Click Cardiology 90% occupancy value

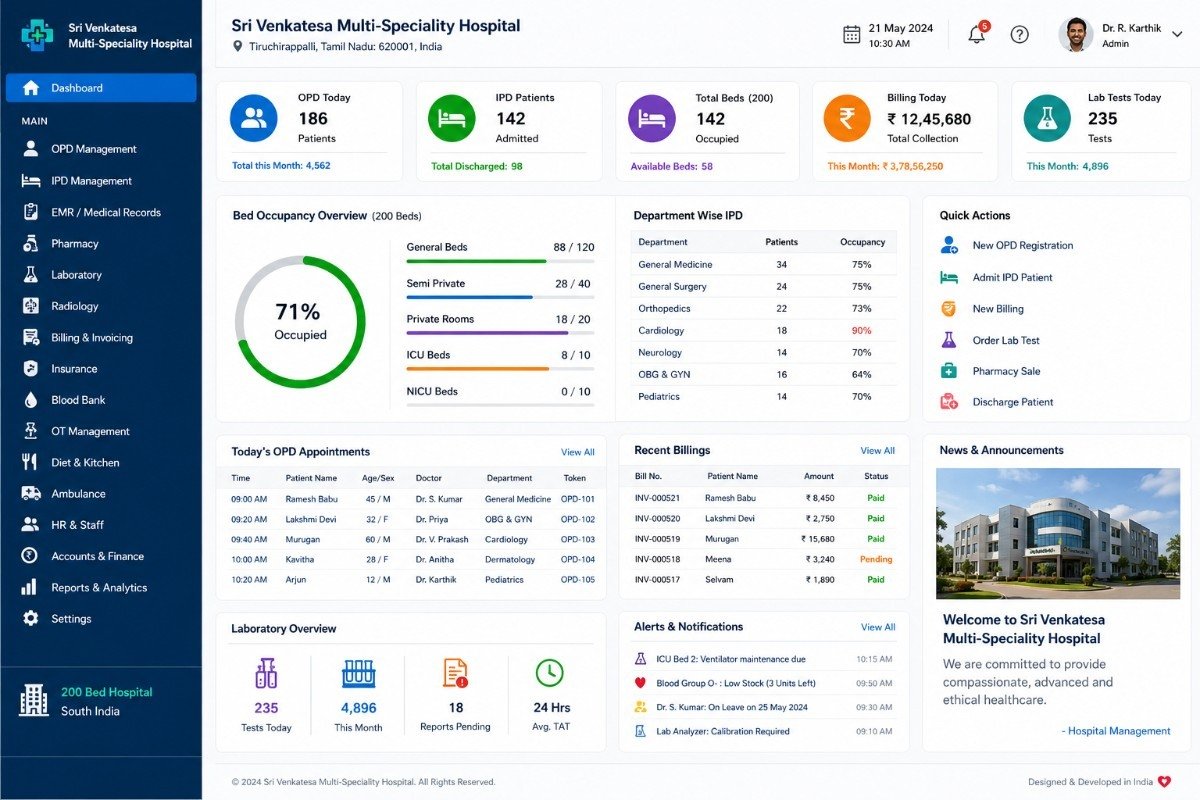(x=862, y=331)
